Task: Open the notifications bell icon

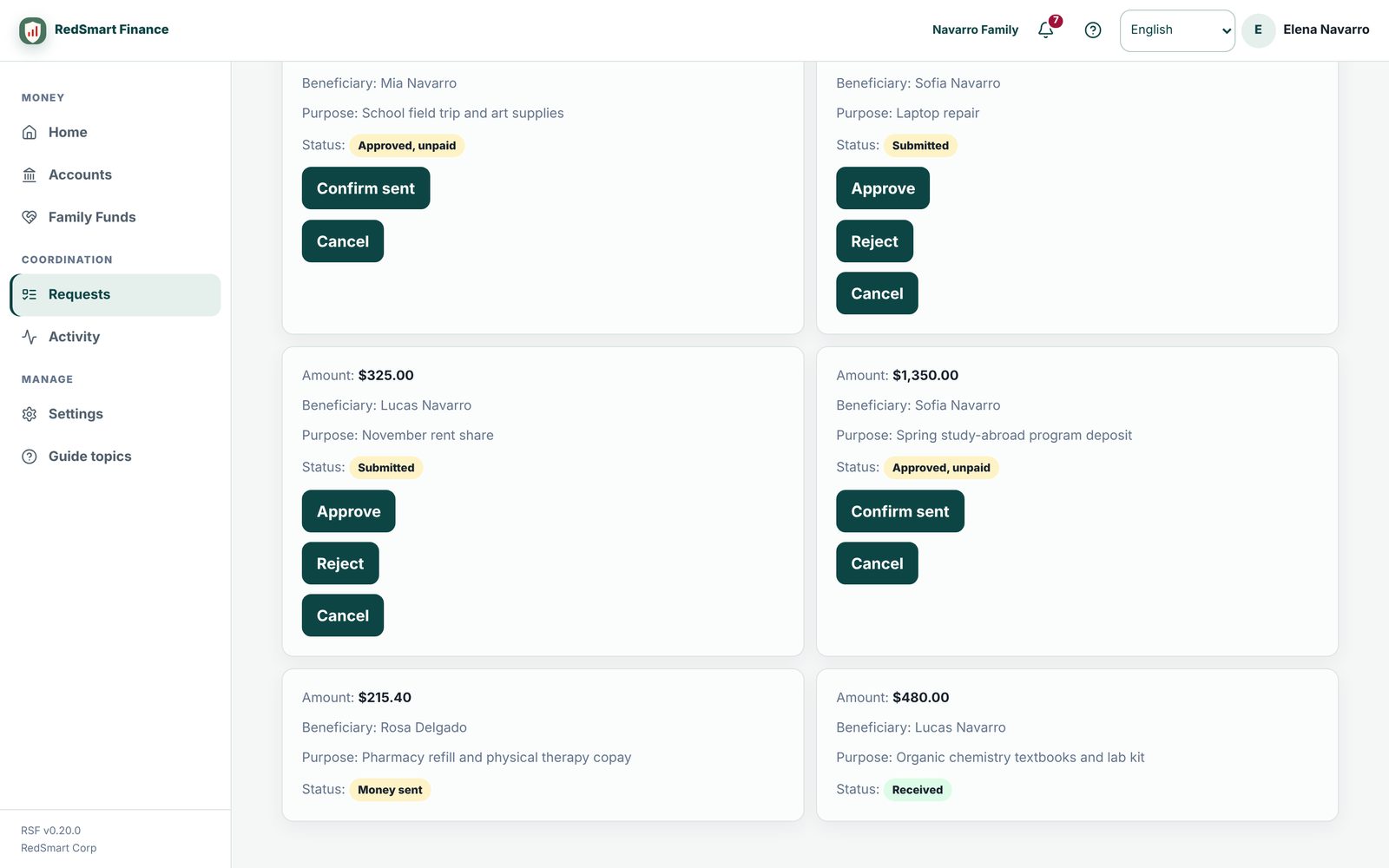Action: click(x=1046, y=30)
